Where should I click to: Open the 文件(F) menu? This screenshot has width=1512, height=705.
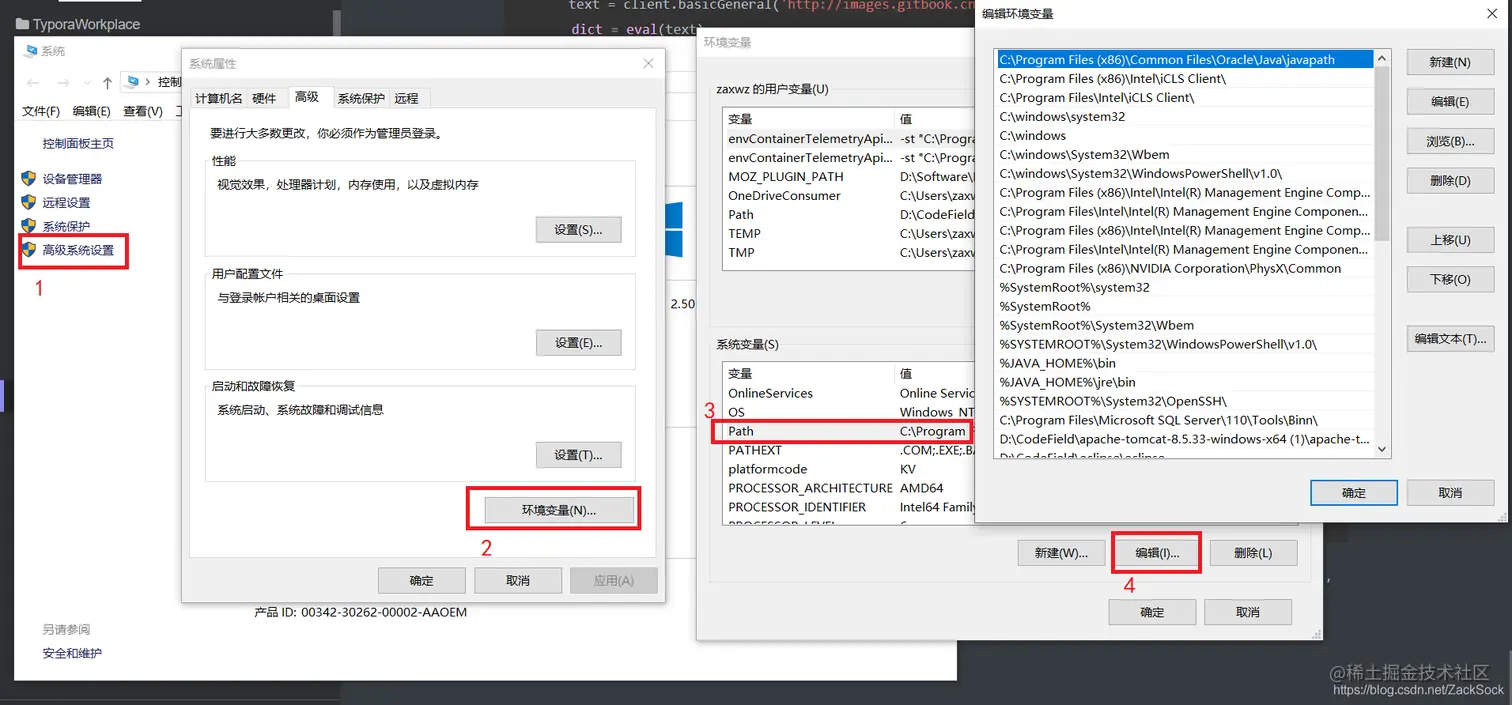click(41, 111)
